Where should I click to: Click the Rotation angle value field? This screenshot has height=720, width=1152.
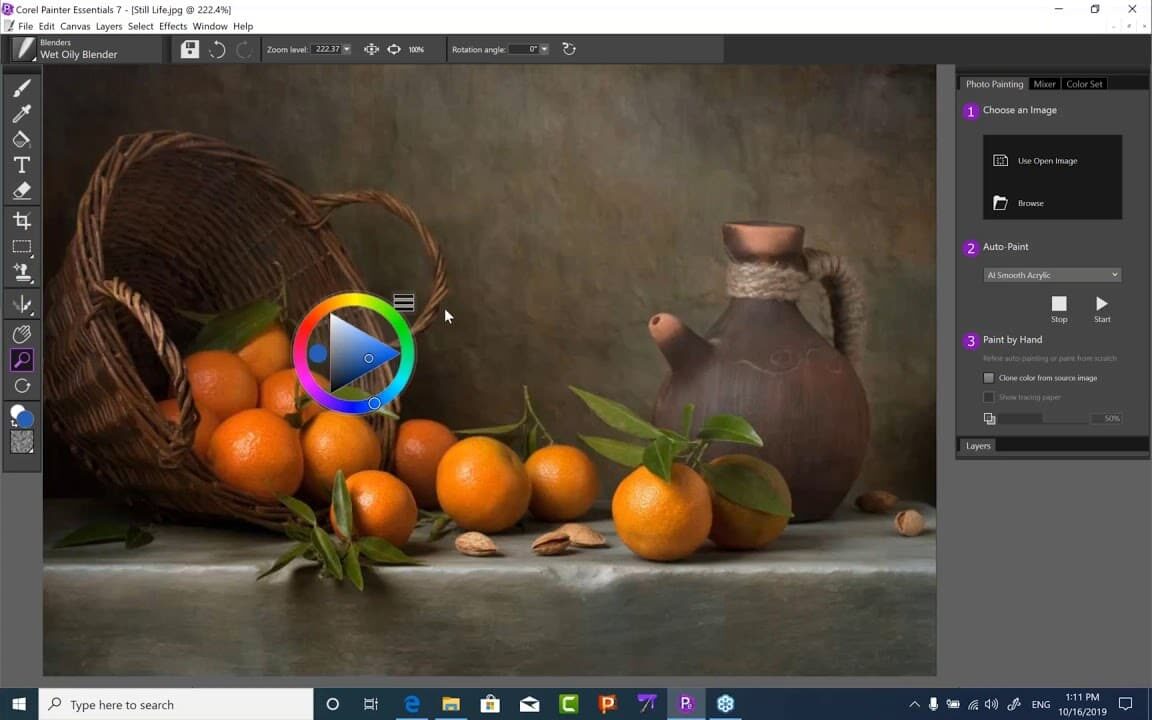[x=523, y=49]
